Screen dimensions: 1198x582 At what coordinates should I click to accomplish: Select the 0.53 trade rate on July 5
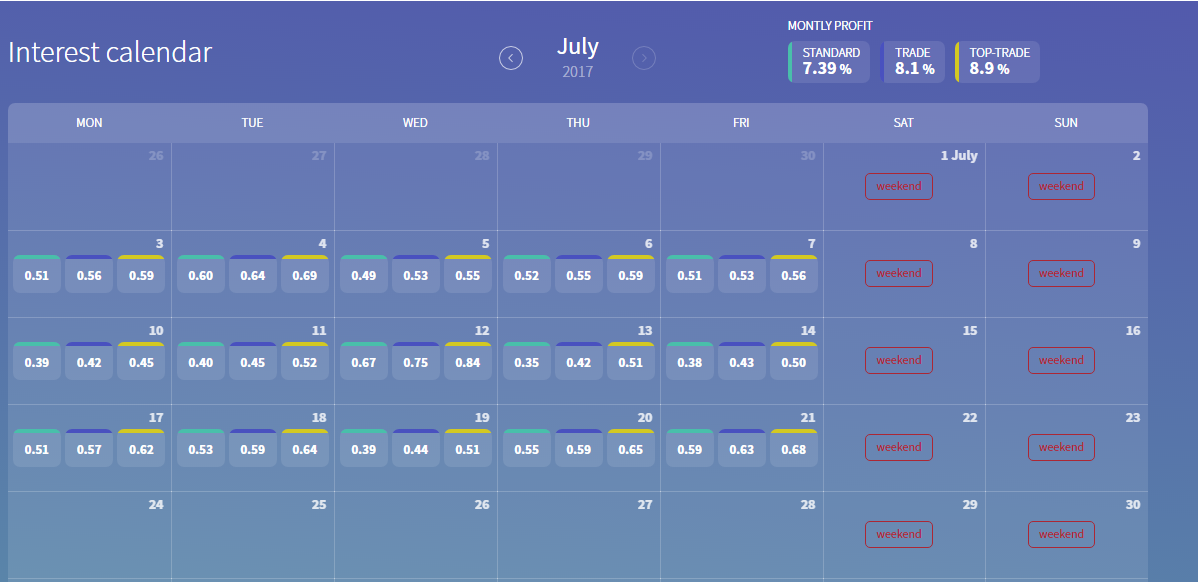click(416, 275)
